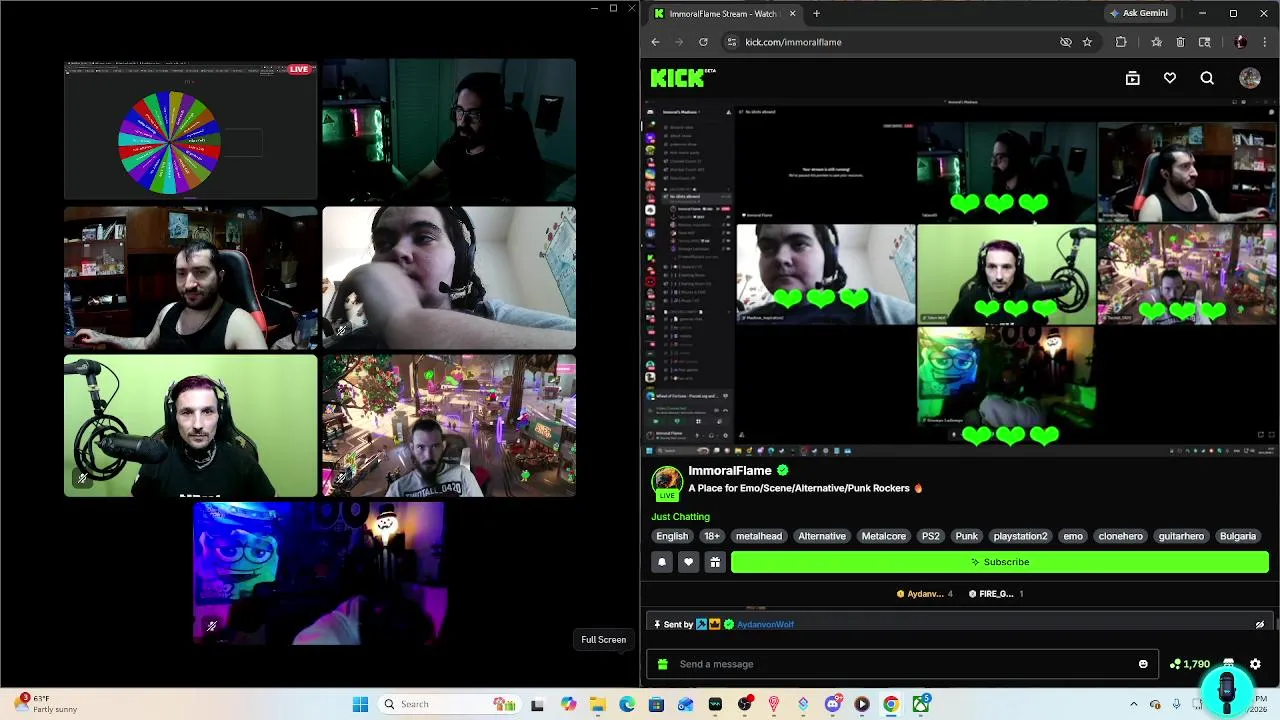Click the Send a message field
The width and height of the screenshot is (1280, 720).
[x=903, y=664]
